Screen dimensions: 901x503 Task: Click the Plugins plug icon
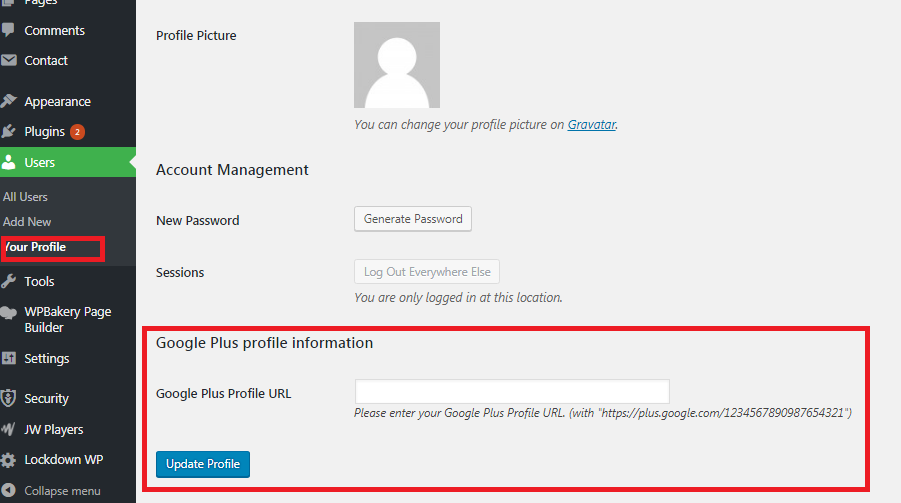[9, 132]
